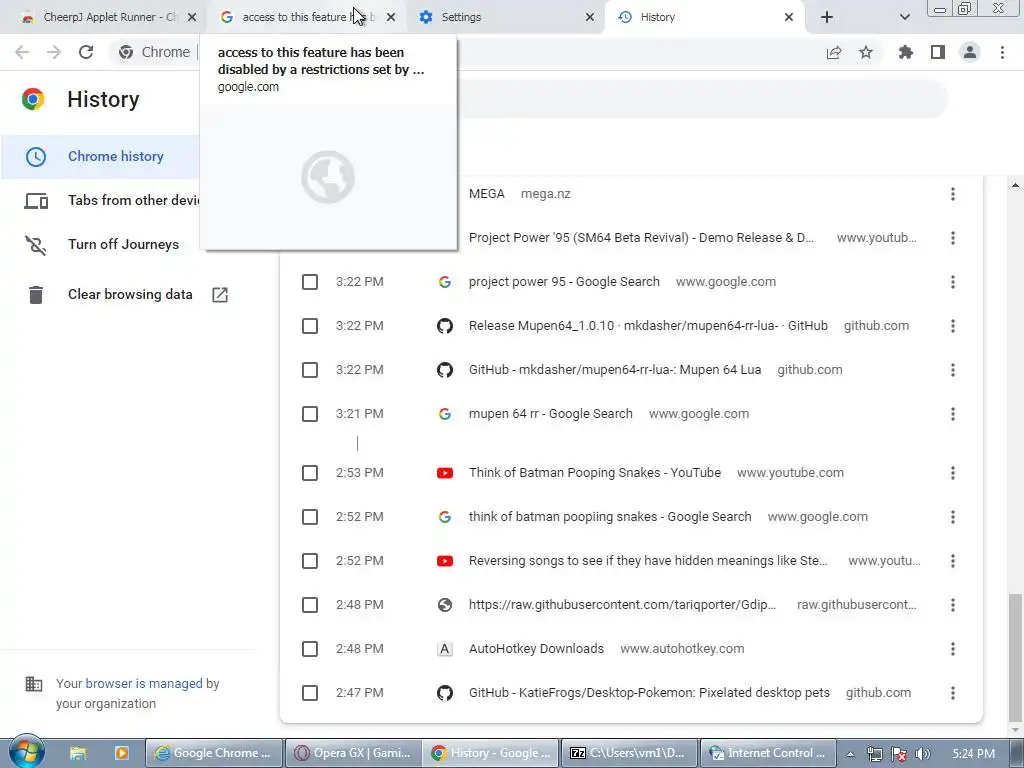
Task: Open Windows Media Player taskbar icon
Action: (121, 753)
